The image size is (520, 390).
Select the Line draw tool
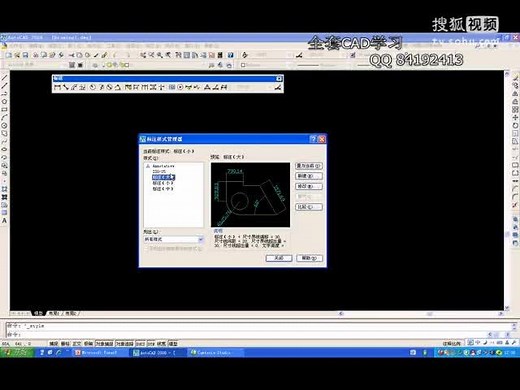4,78
